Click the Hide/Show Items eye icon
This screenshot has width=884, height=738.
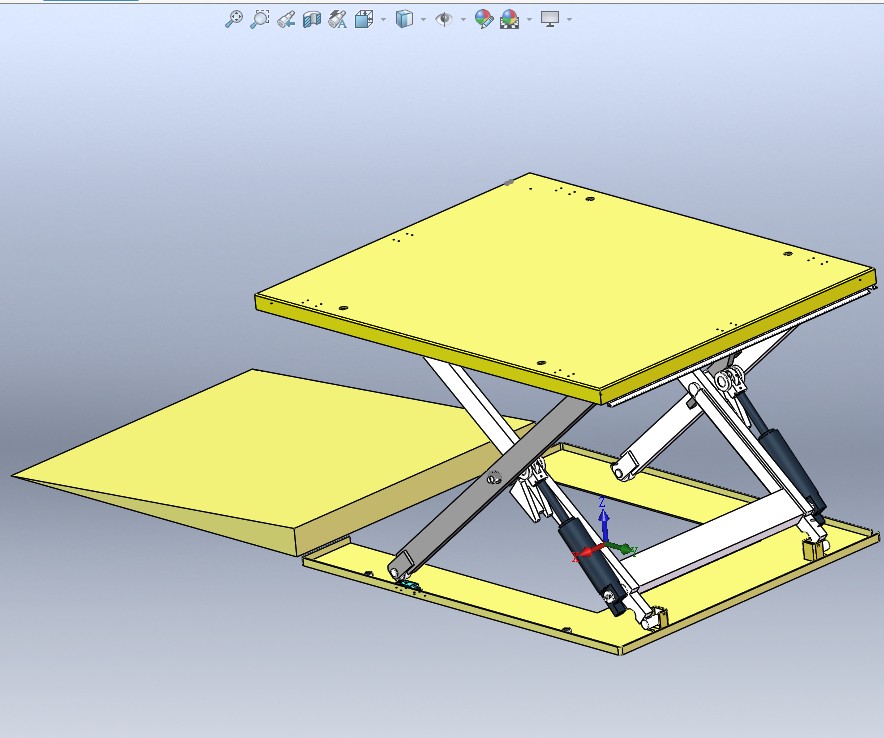[444, 17]
